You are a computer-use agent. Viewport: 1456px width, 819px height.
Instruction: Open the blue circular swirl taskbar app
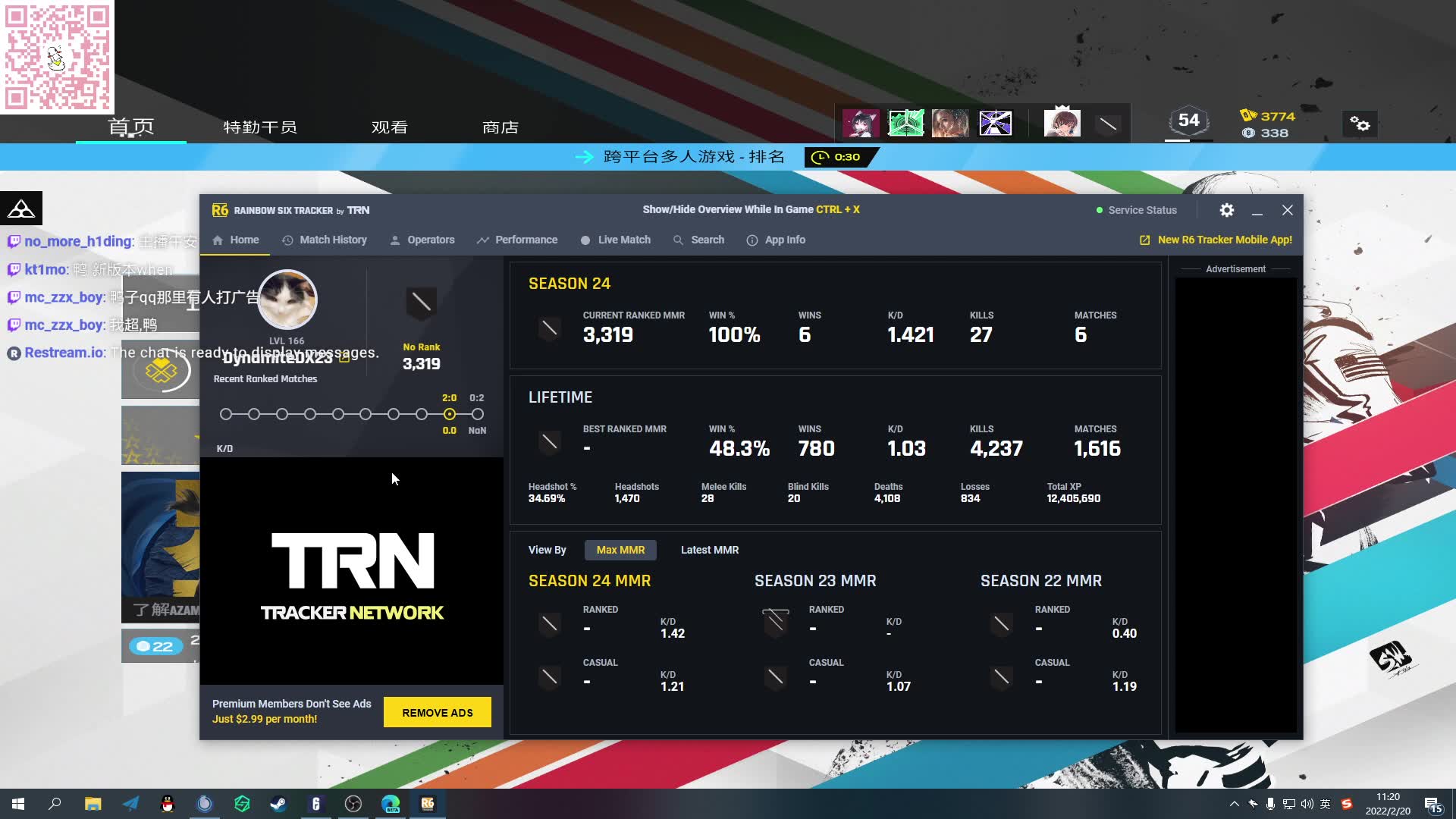[x=205, y=804]
